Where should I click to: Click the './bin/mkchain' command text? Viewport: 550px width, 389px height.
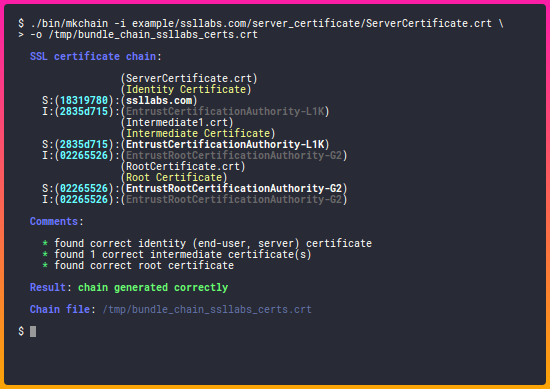click(69, 24)
